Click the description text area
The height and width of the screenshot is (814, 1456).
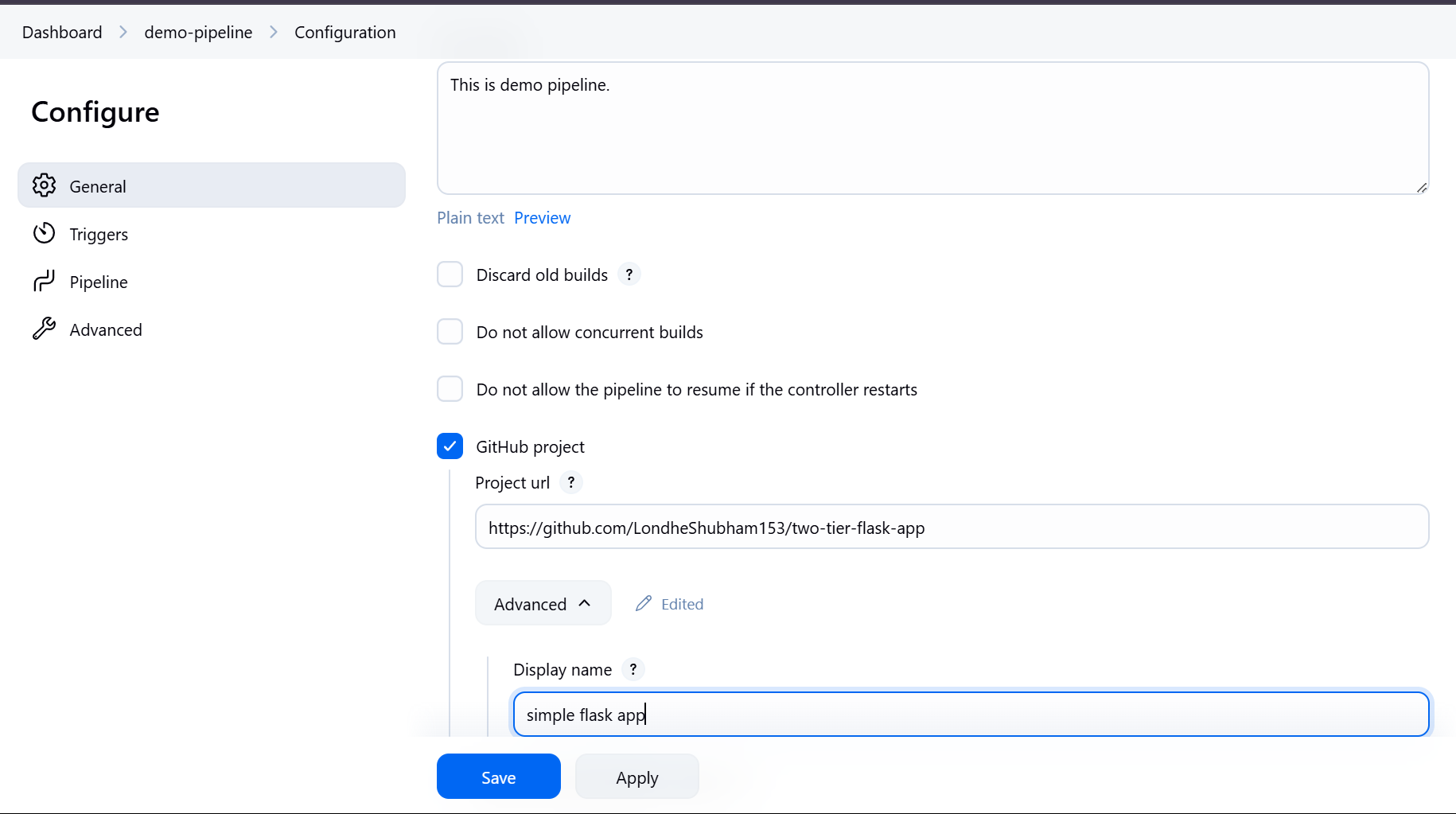(933, 128)
